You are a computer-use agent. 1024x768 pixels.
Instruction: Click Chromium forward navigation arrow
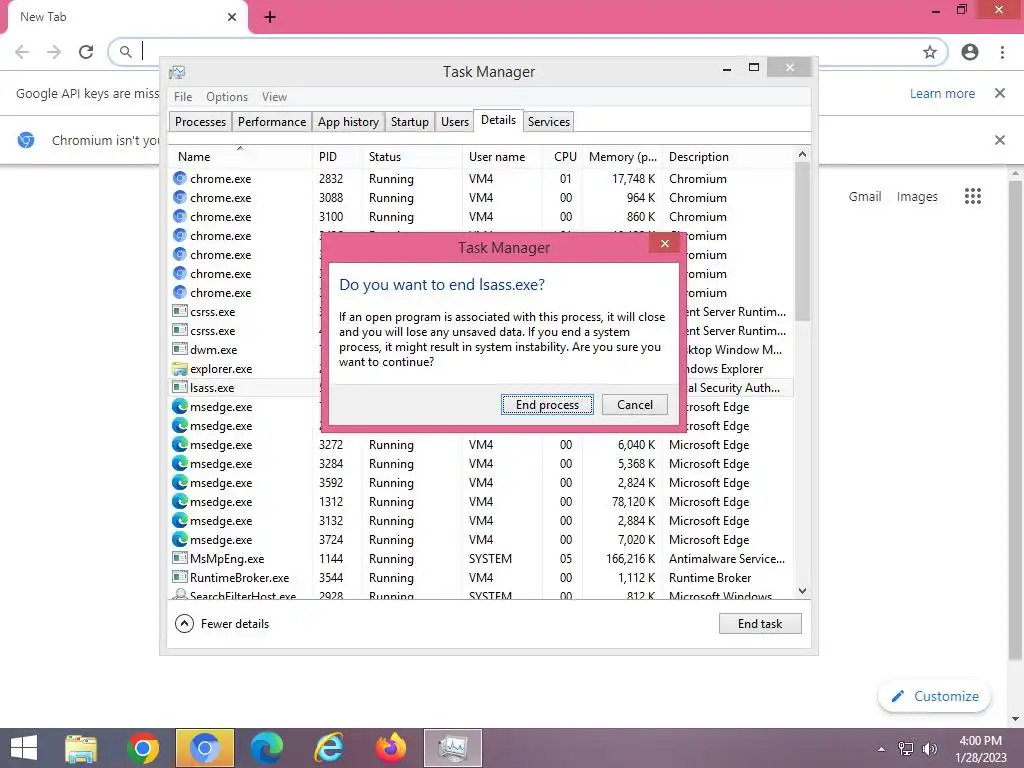pos(54,52)
